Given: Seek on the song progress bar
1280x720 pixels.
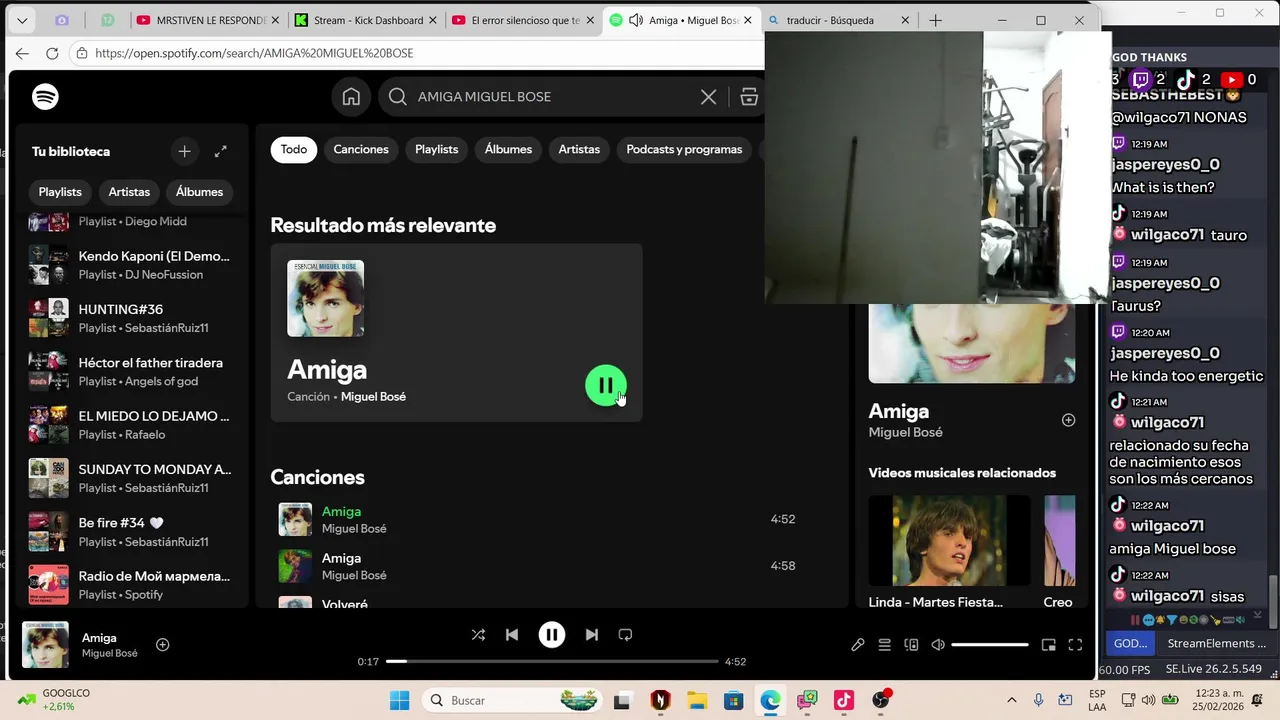Looking at the screenshot, I should point(552,662).
